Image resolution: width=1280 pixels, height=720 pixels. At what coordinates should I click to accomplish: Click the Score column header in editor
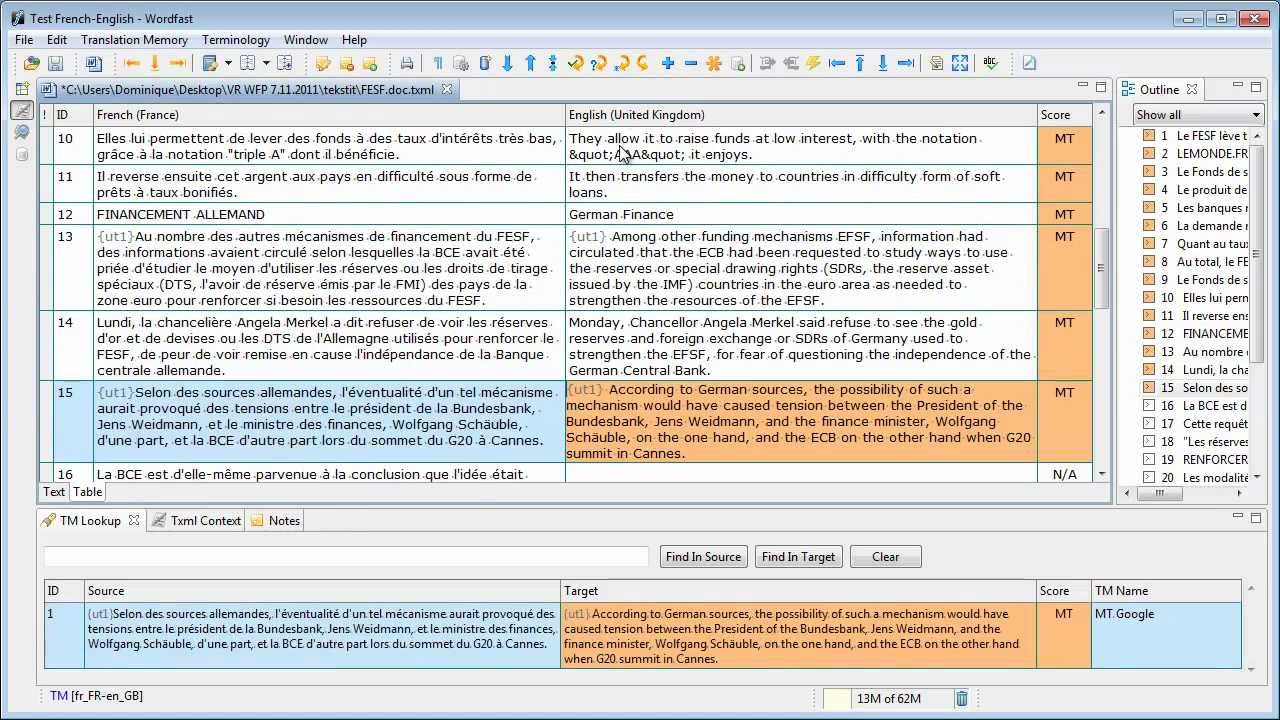point(1064,115)
